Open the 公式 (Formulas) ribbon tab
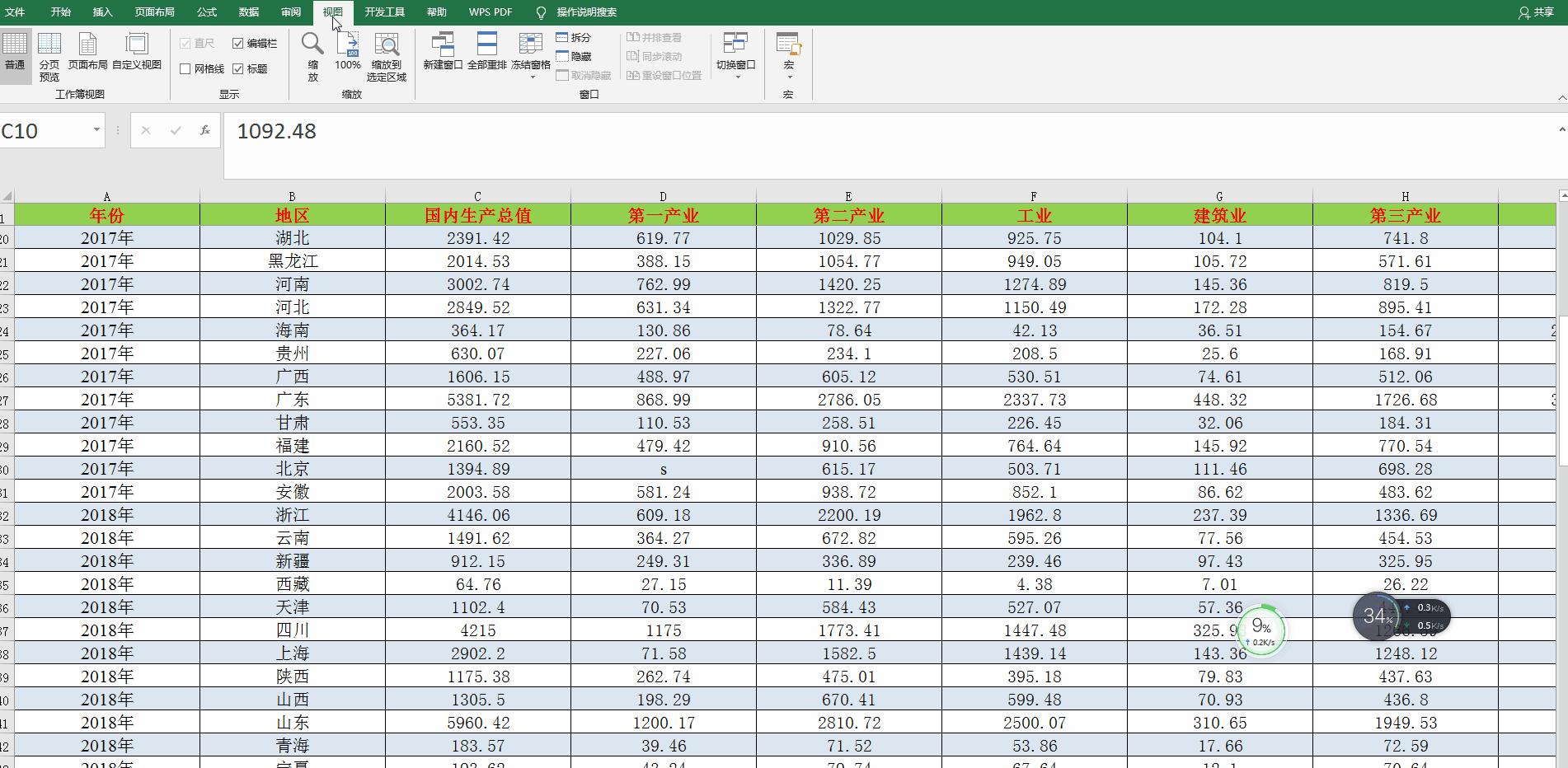 point(206,12)
